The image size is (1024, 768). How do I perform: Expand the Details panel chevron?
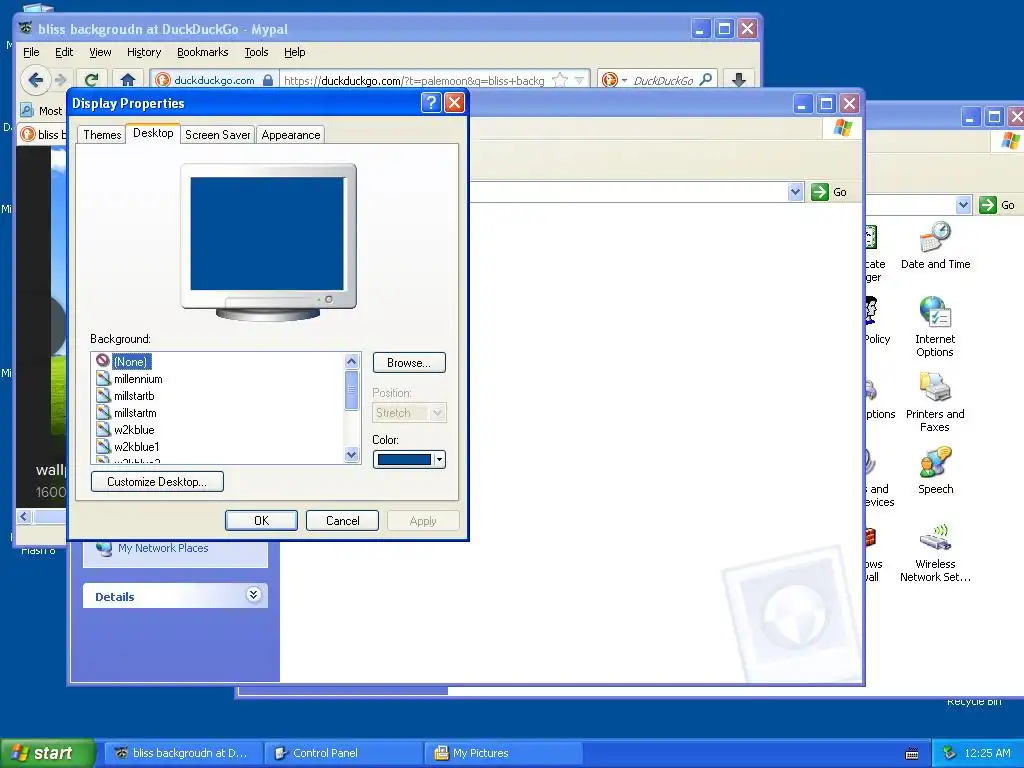click(253, 595)
